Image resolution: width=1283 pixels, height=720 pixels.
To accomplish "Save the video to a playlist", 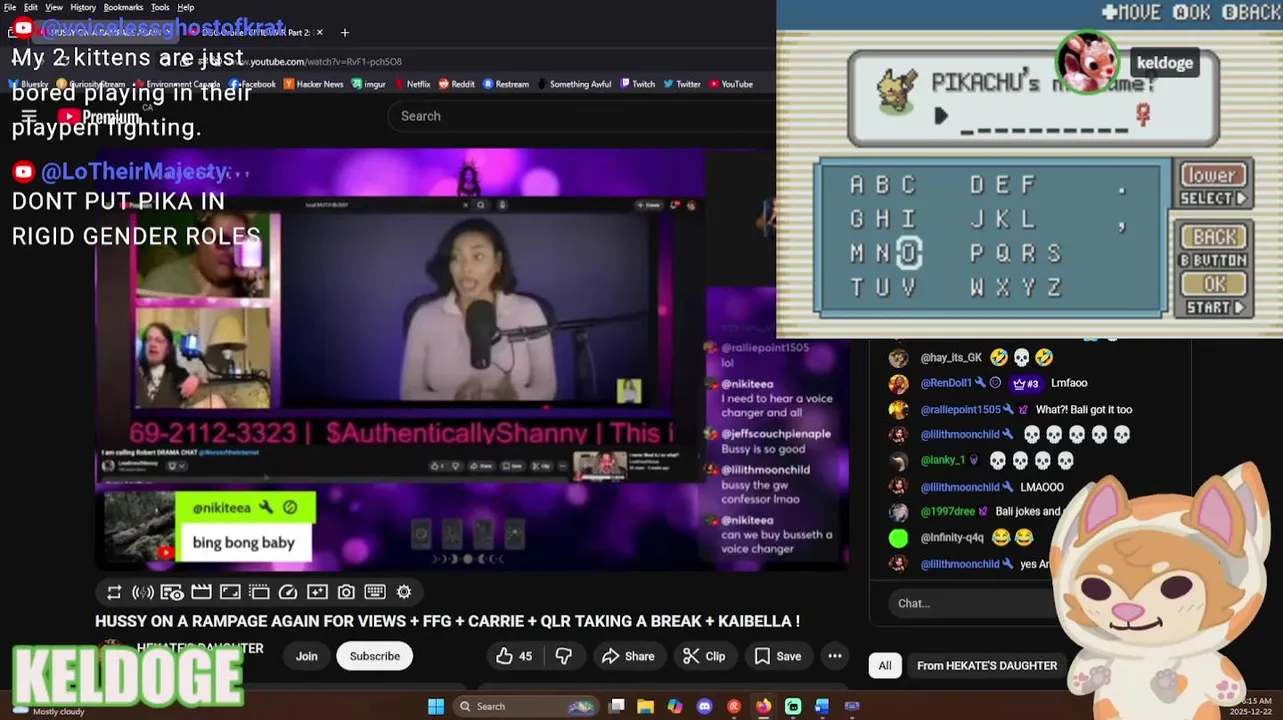I will [777, 656].
